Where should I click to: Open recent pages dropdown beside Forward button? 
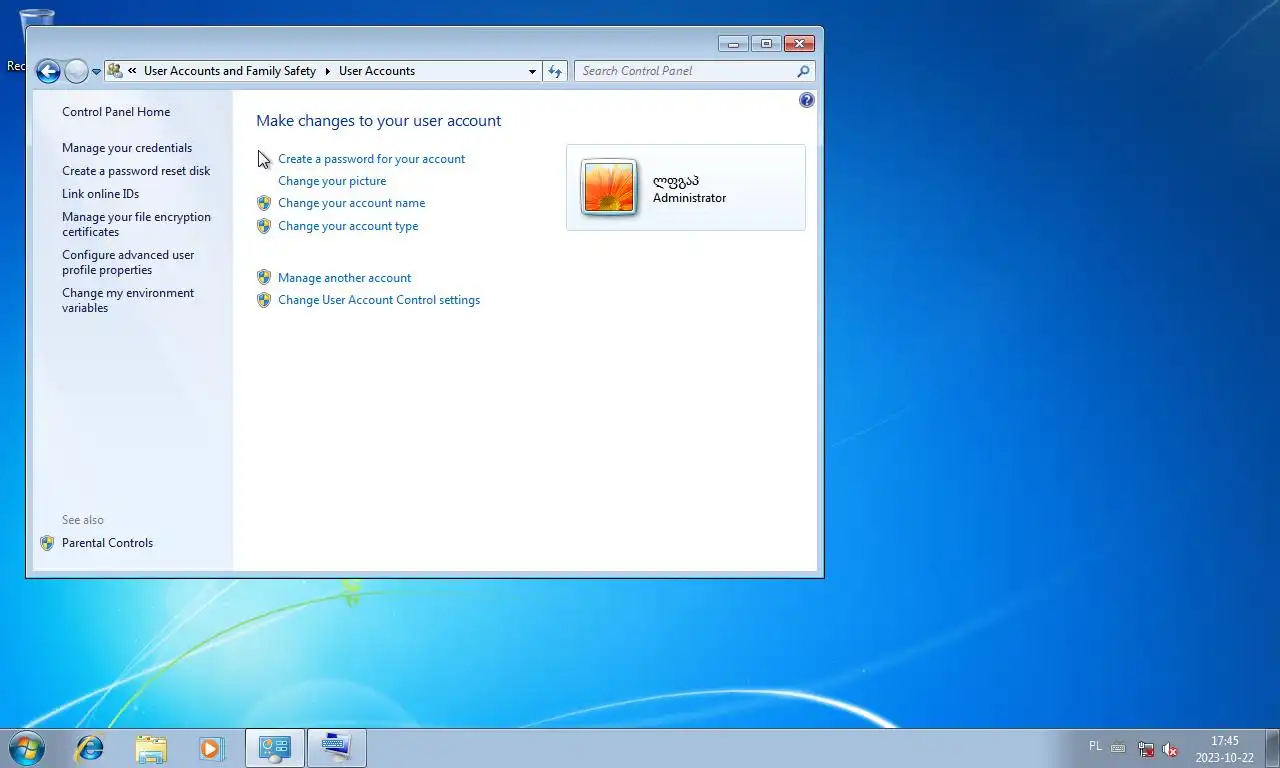pos(97,71)
